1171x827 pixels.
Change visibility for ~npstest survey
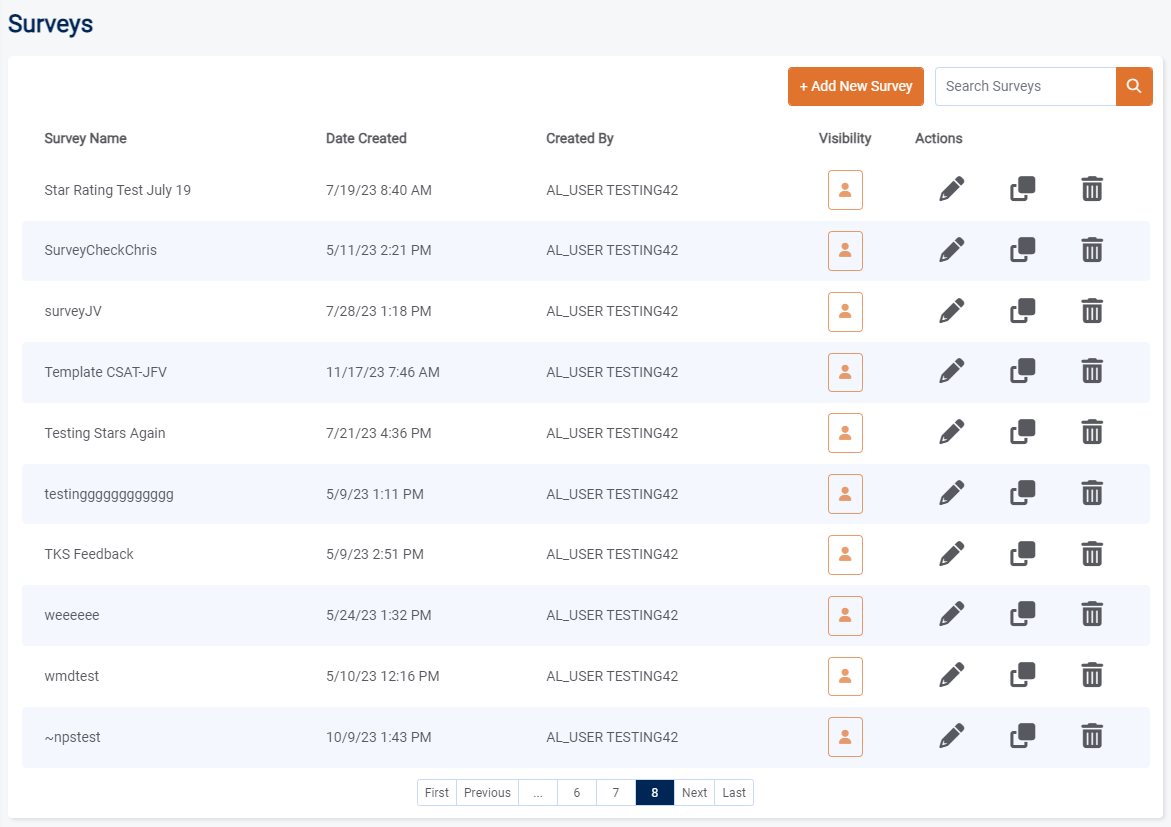(x=845, y=737)
